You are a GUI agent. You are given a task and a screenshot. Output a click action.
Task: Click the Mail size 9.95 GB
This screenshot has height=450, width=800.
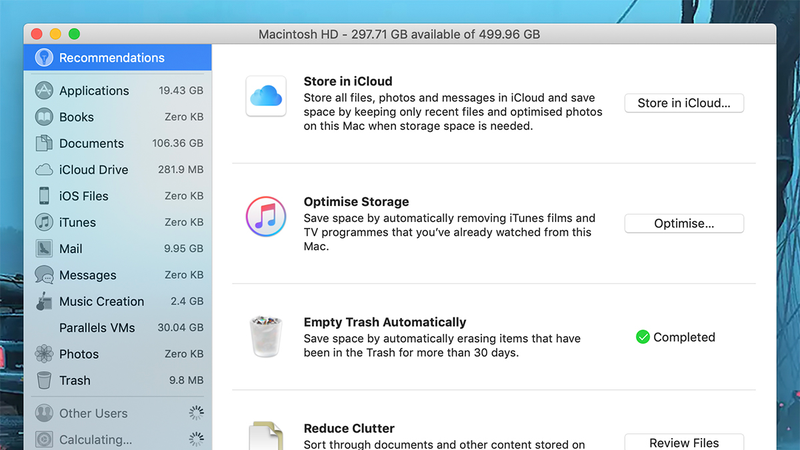click(x=184, y=248)
